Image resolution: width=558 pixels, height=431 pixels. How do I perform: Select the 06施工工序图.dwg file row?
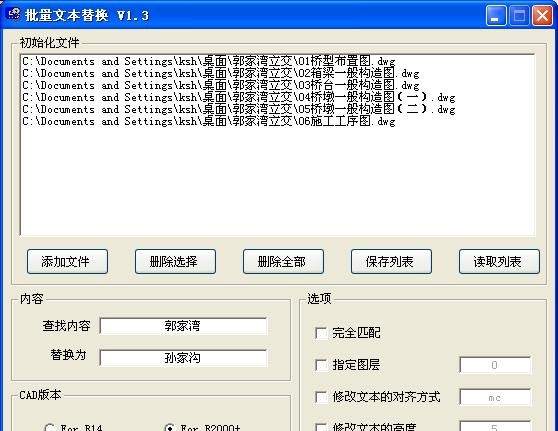278,121
